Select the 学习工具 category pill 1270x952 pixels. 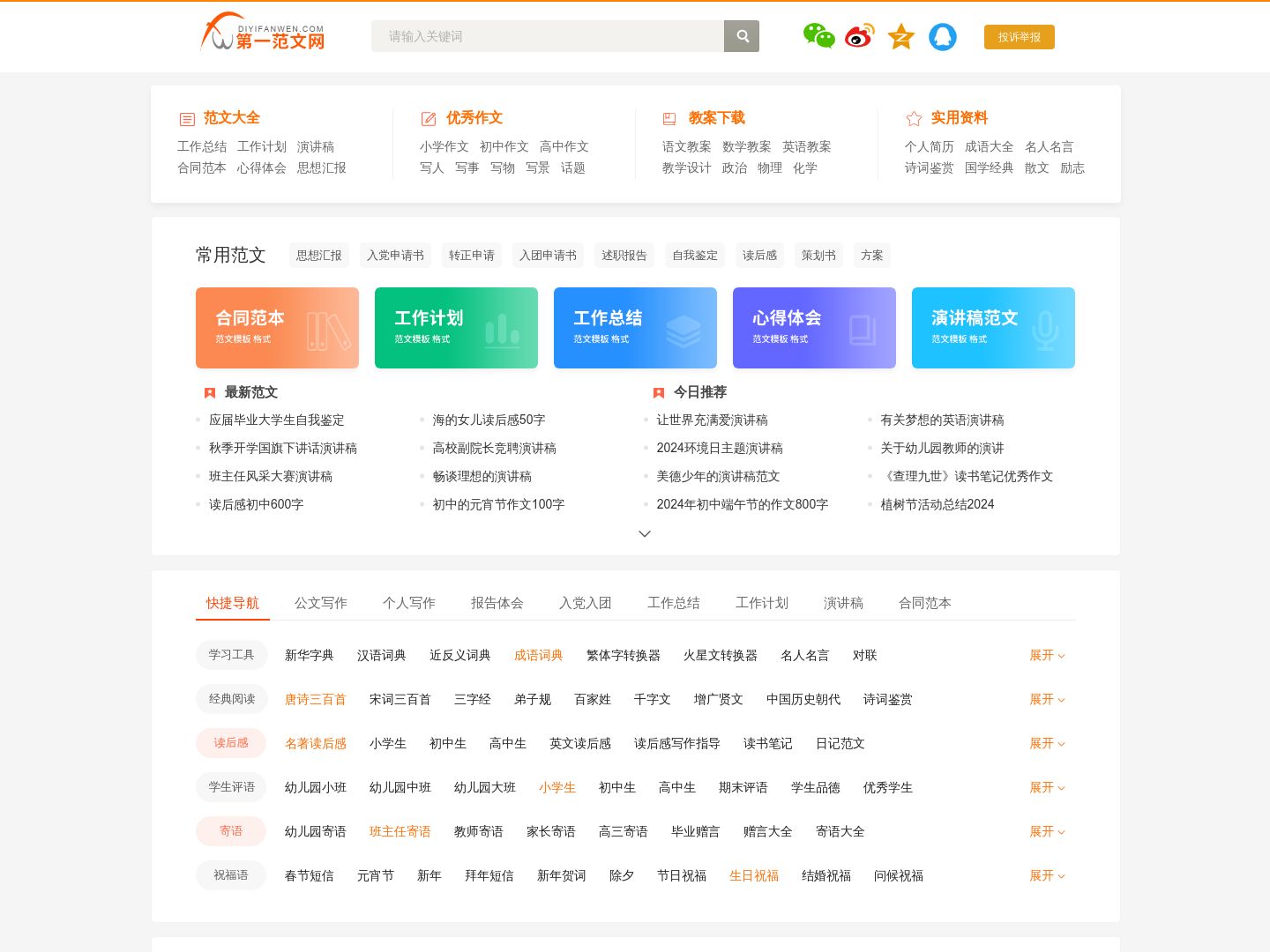(231, 655)
